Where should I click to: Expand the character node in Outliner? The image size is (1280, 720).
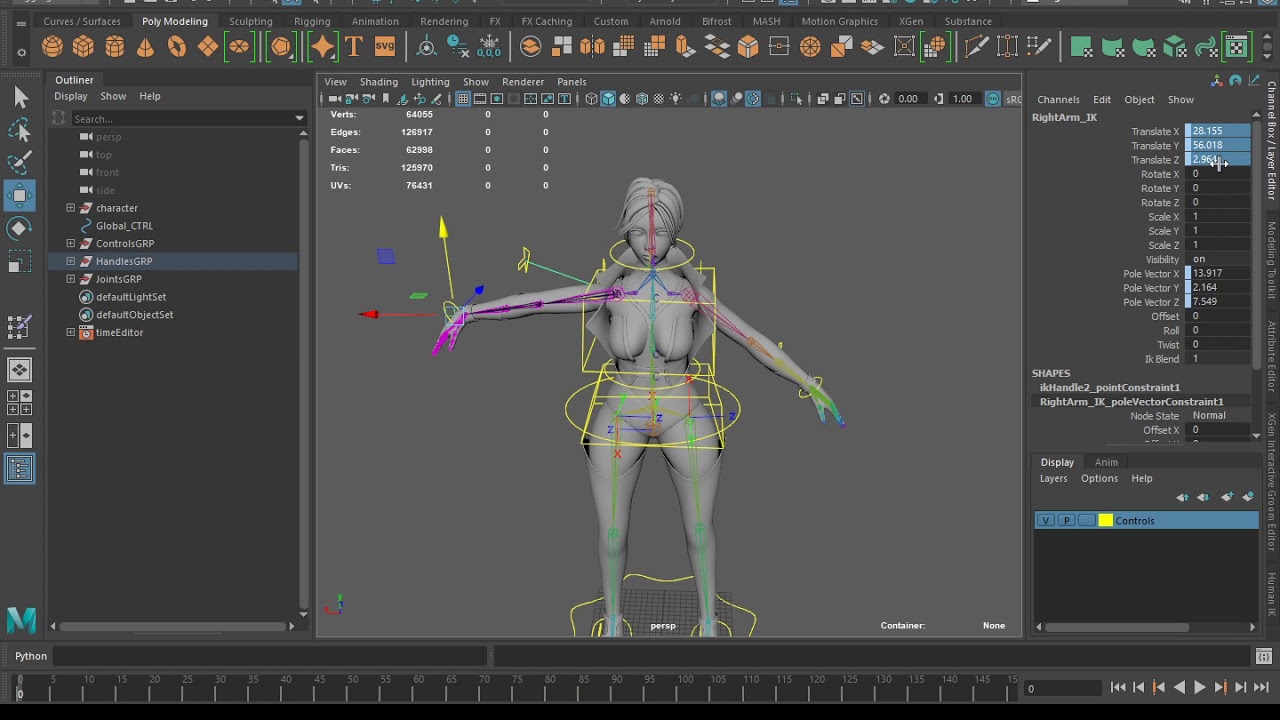click(70, 208)
